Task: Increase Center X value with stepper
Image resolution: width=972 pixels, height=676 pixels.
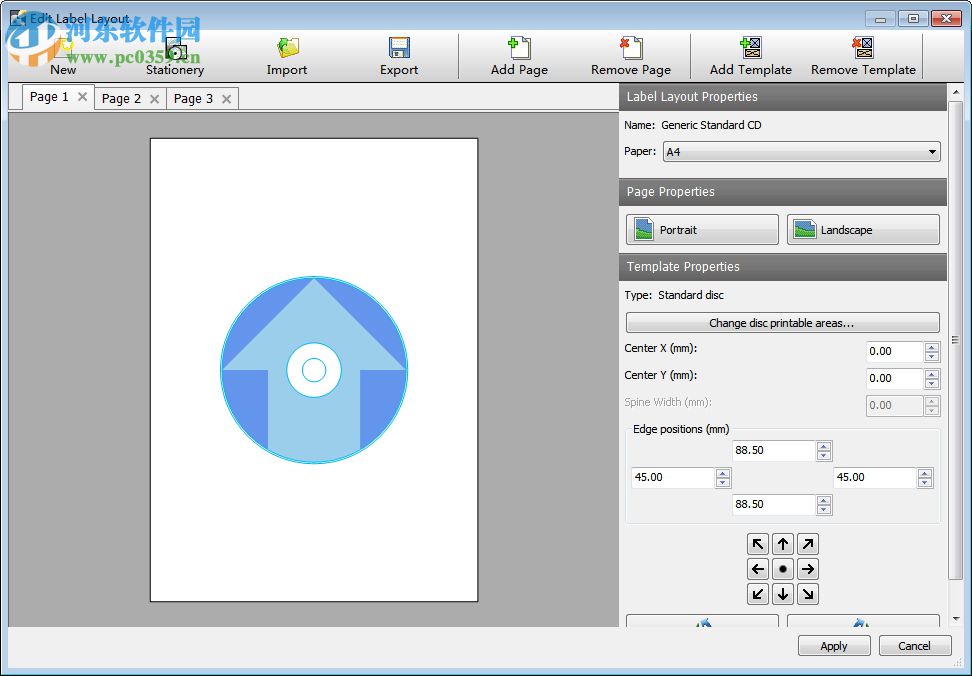Action: click(930, 347)
